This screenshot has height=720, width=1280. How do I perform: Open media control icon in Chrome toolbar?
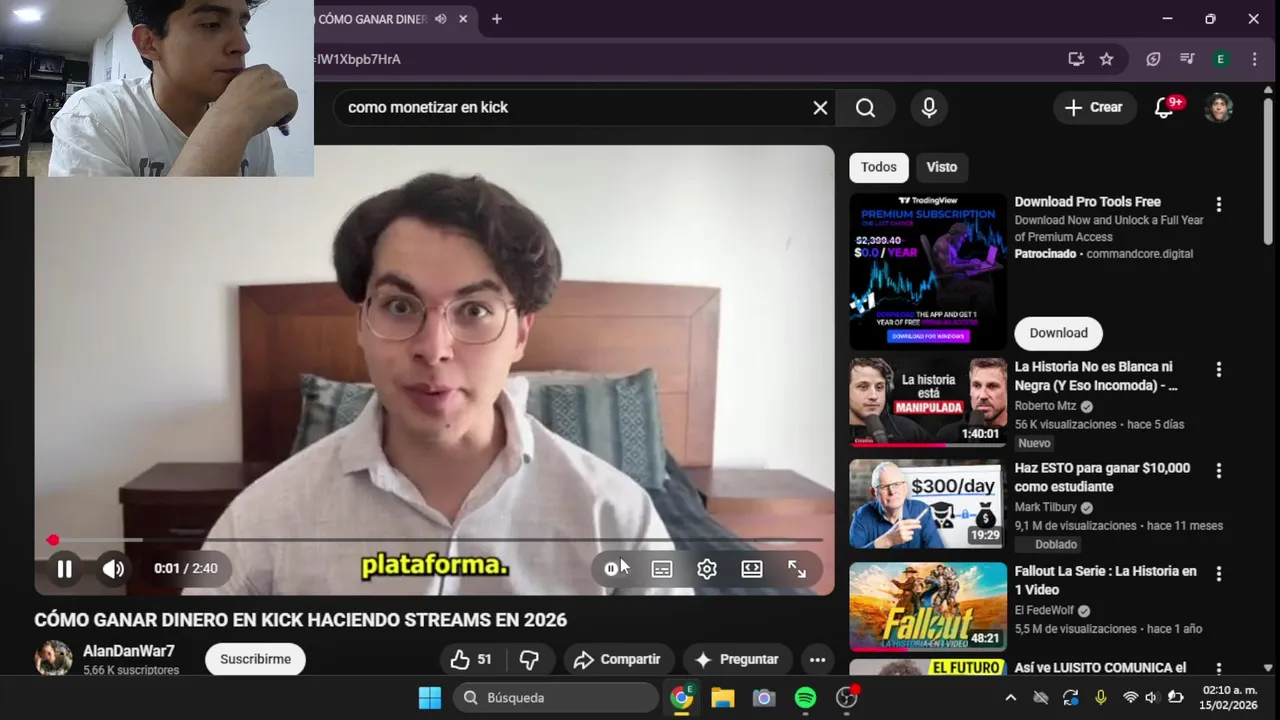click(x=1187, y=59)
